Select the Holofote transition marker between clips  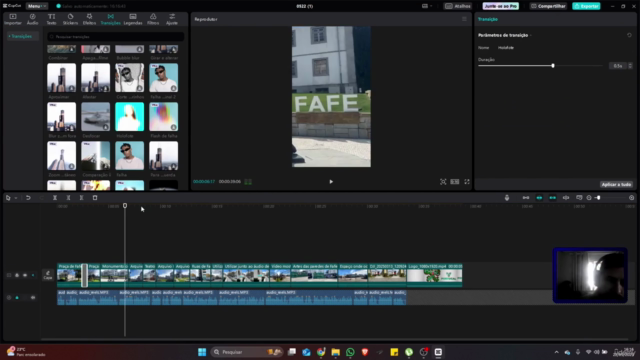pos(84,275)
